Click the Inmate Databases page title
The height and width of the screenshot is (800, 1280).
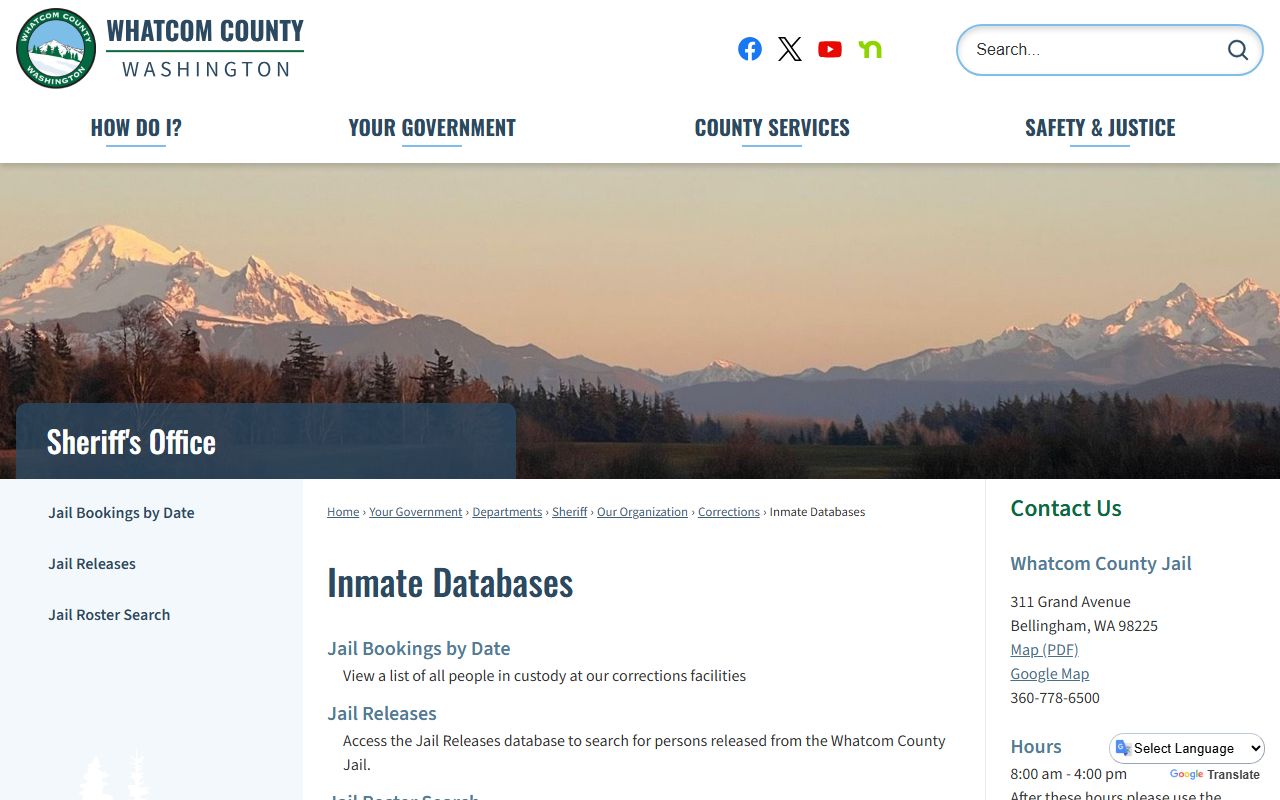450,583
